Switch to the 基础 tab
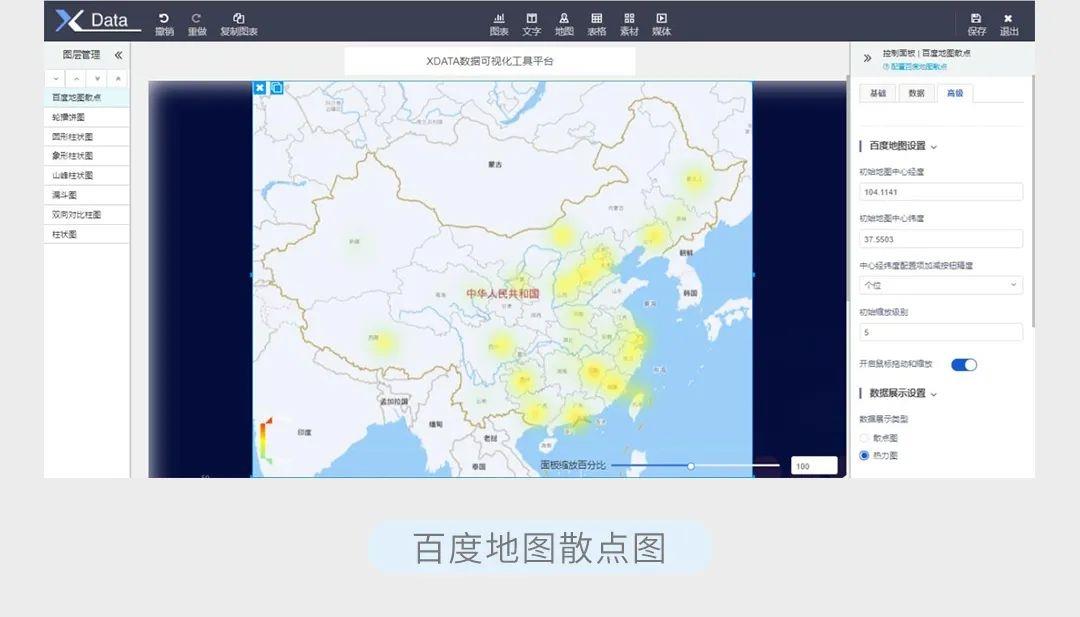The height and width of the screenshot is (617, 1080). [878, 93]
